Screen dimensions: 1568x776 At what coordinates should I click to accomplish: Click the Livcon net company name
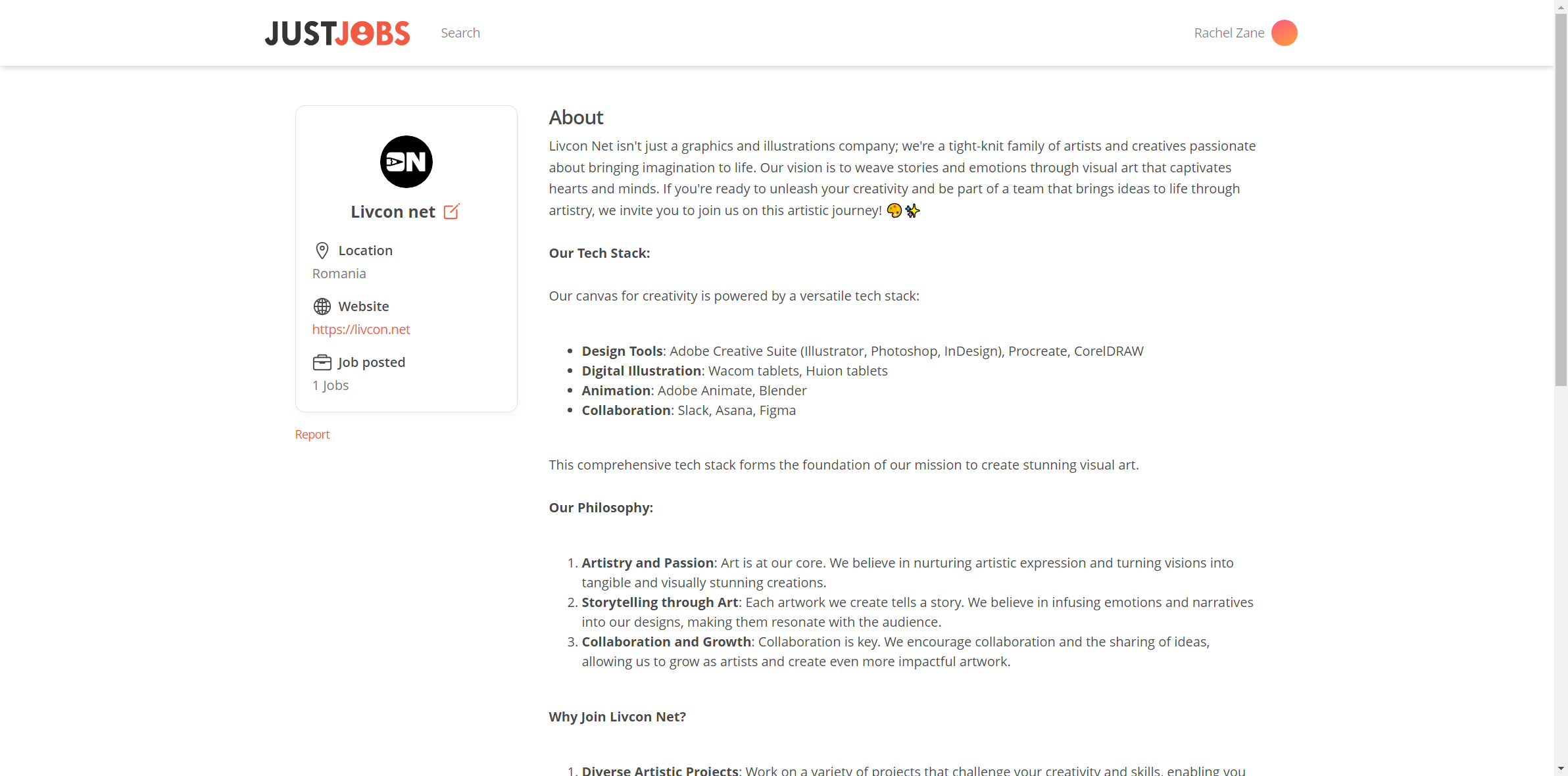tap(393, 212)
